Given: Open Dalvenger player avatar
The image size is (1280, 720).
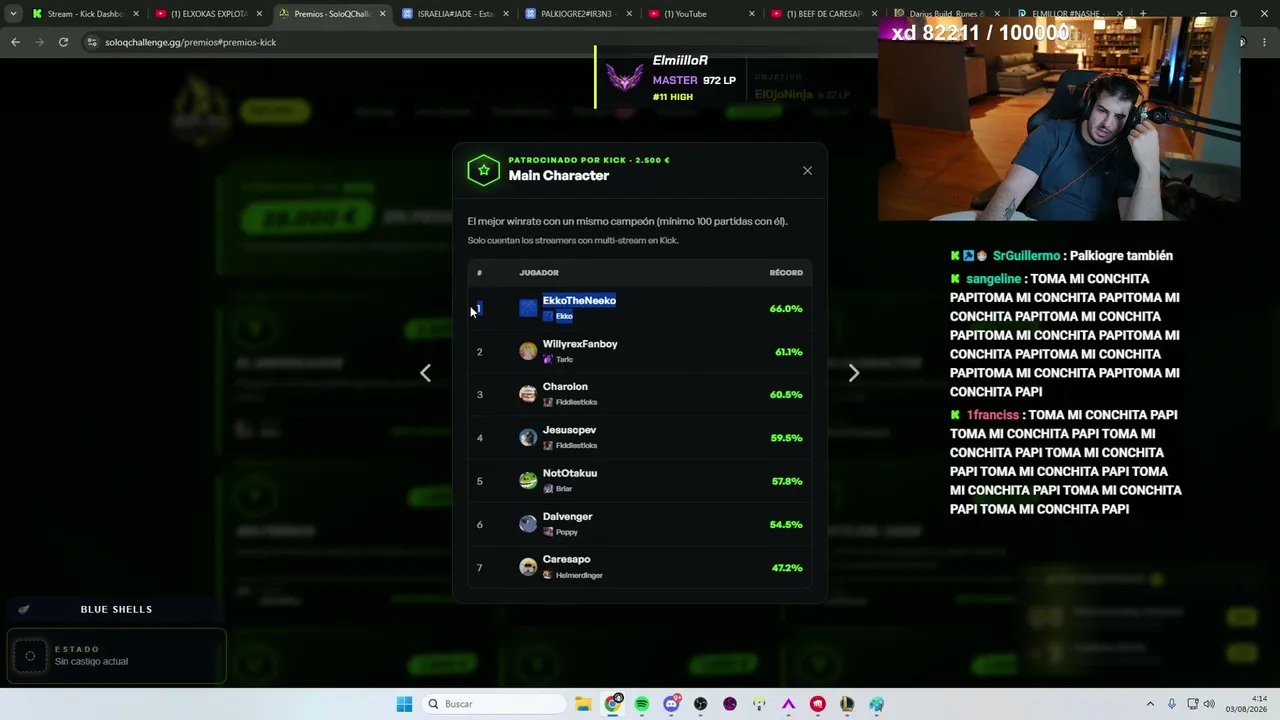Looking at the screenshot, I should [x=528, y=524].
